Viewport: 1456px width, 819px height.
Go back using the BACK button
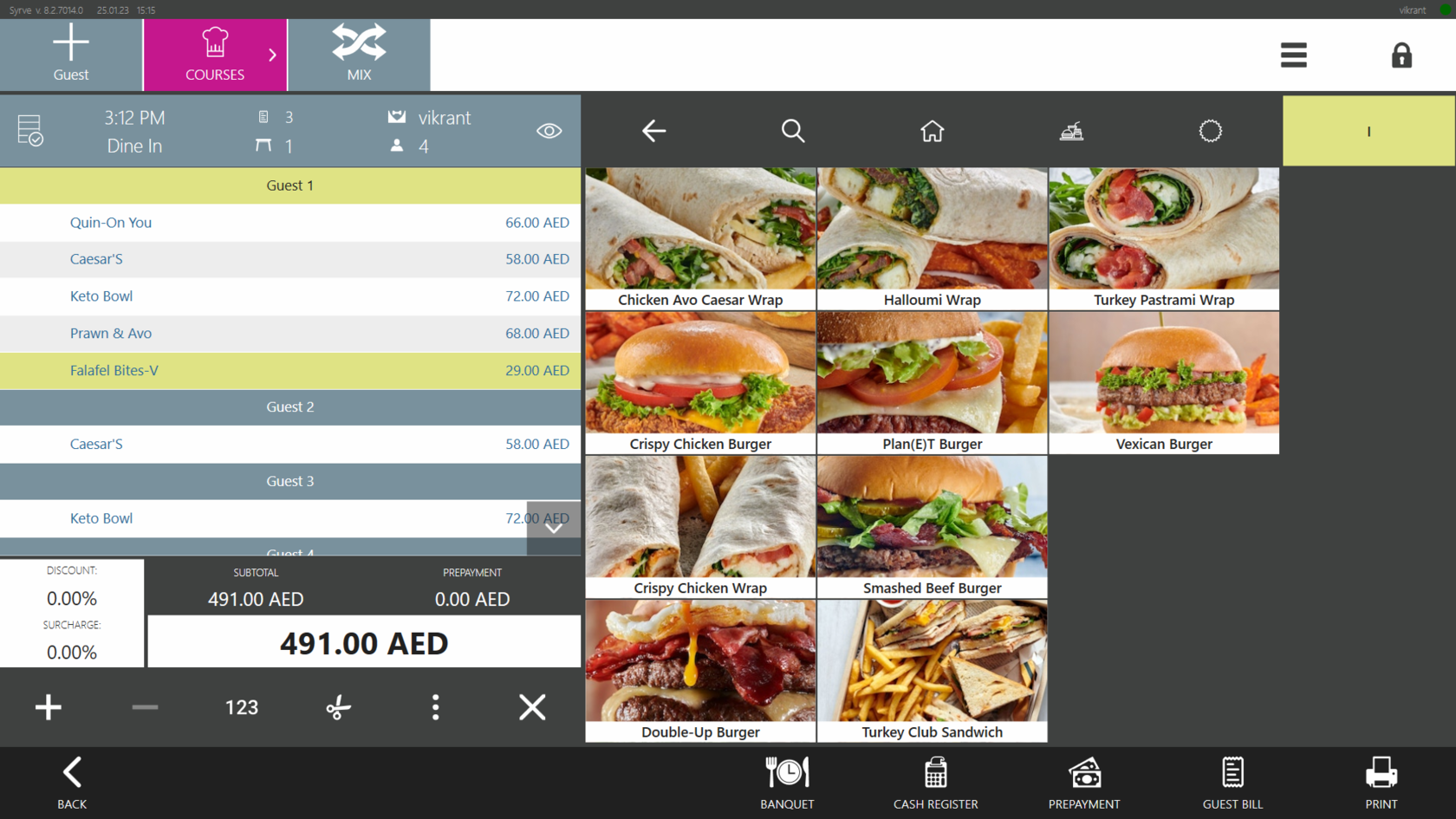[71, 782]
